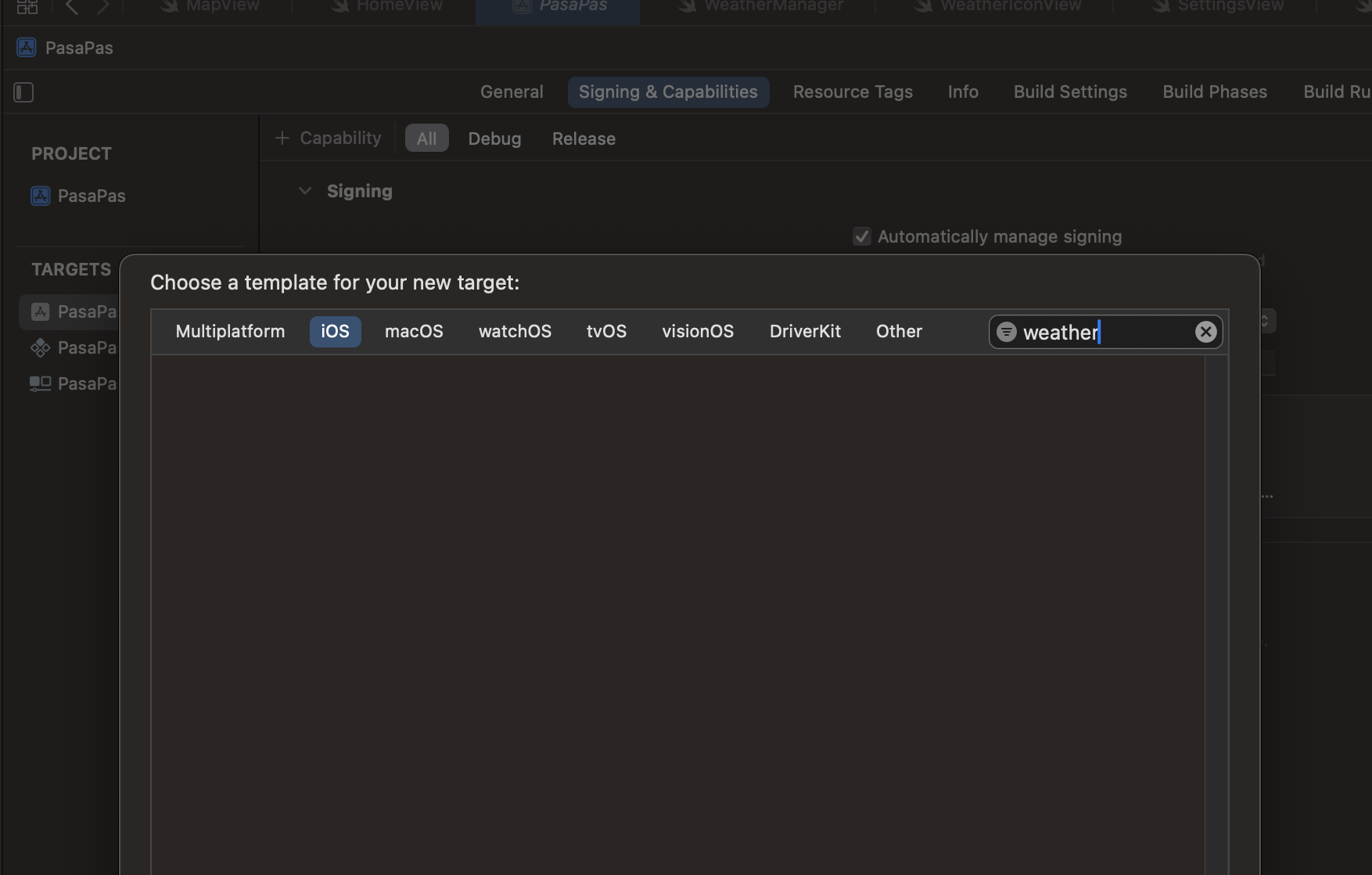Select the iOS template tab
The image size is (1372, 875).
pyautogui.click(x=335, y=331)
